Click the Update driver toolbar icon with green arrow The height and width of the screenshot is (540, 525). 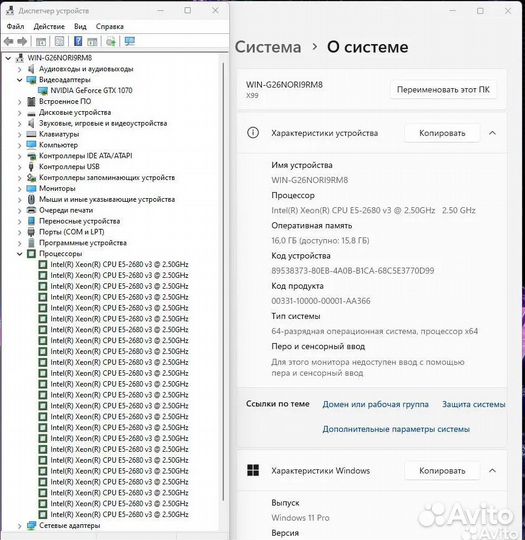point(111,42)
